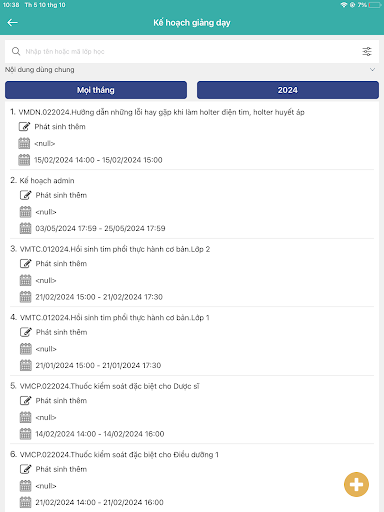The width and height of the screenshot is (384, 512).
Task: Tap the search magnifier icon
Action: tap(16, 51)
